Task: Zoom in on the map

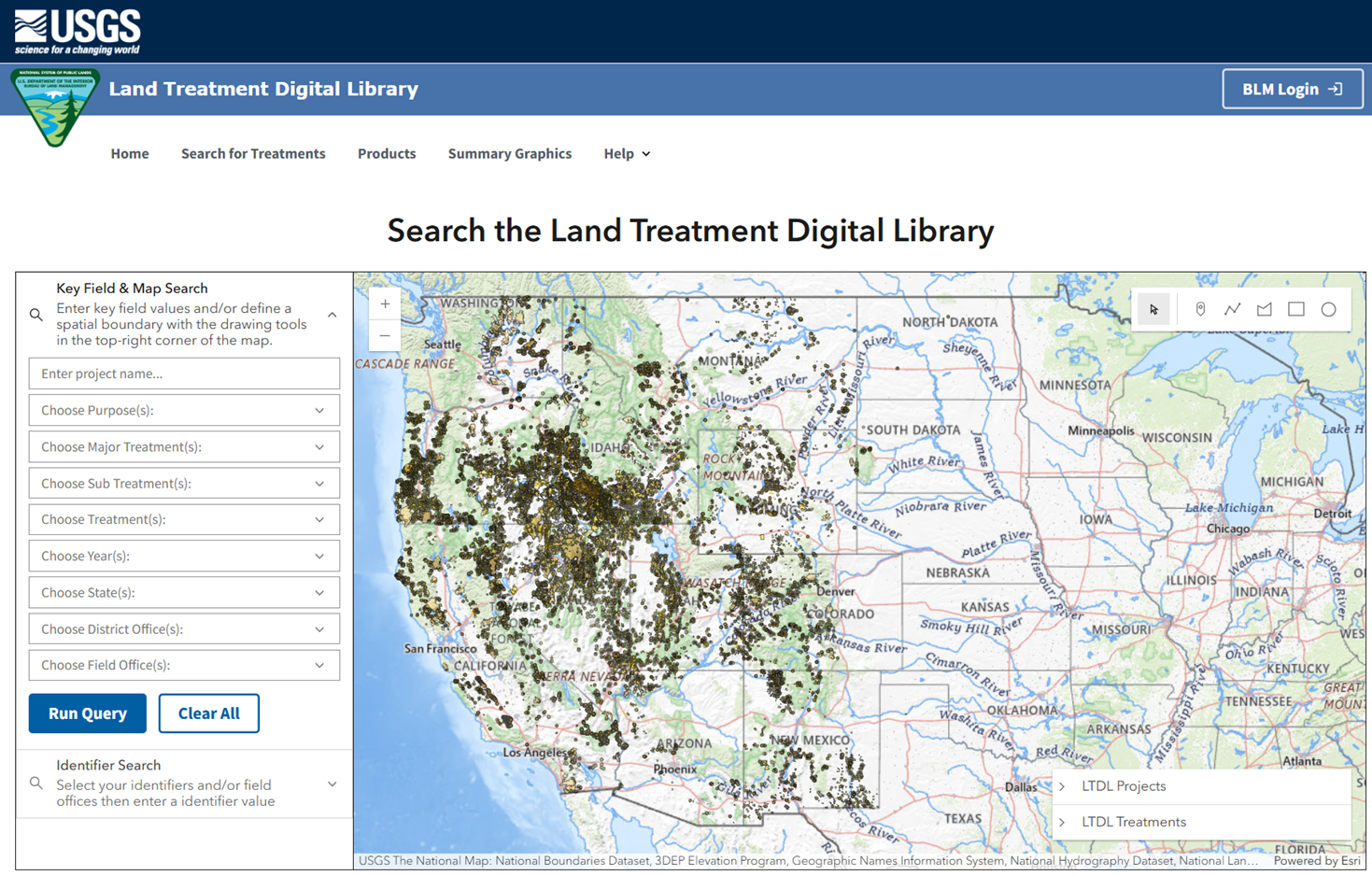Action: point(385,303)
